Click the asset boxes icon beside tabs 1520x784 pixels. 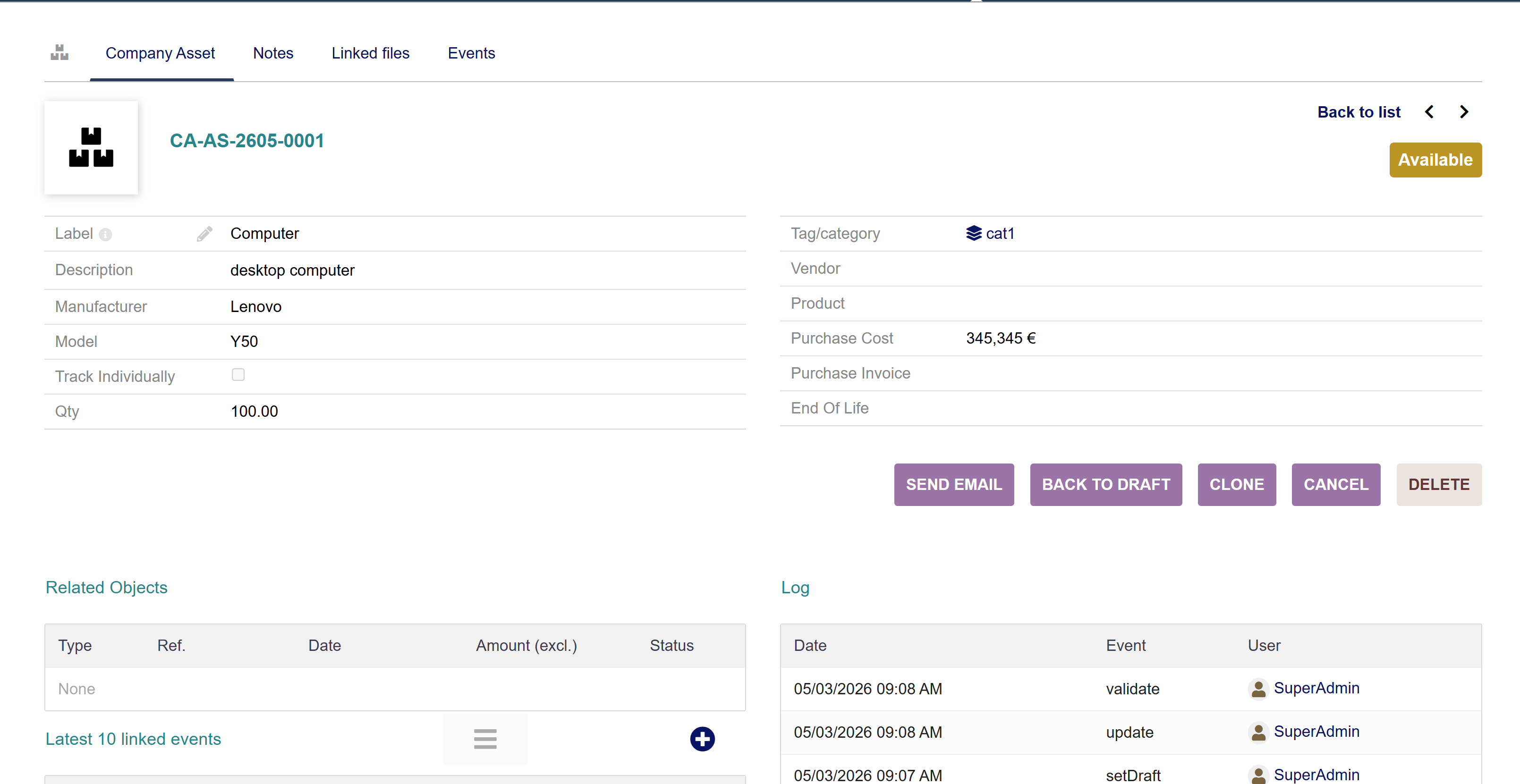pyautogui.click(x=59, y=52)
